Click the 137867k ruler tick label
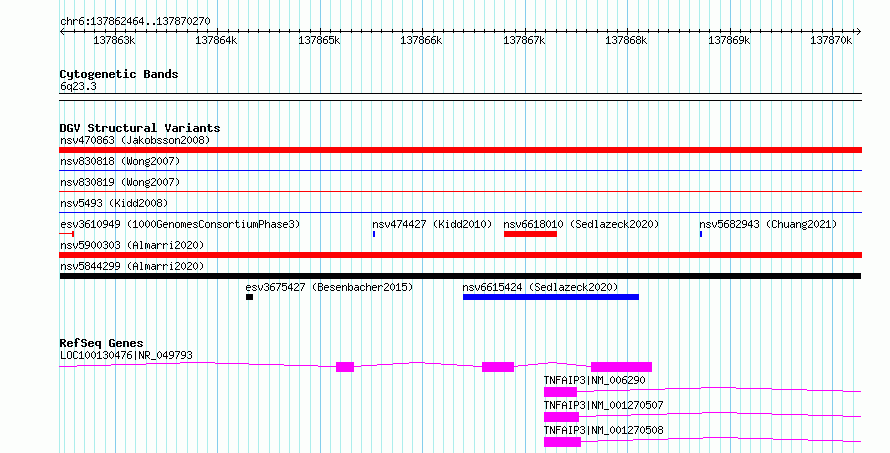890x453 pixels. click(x=524, y=40)
